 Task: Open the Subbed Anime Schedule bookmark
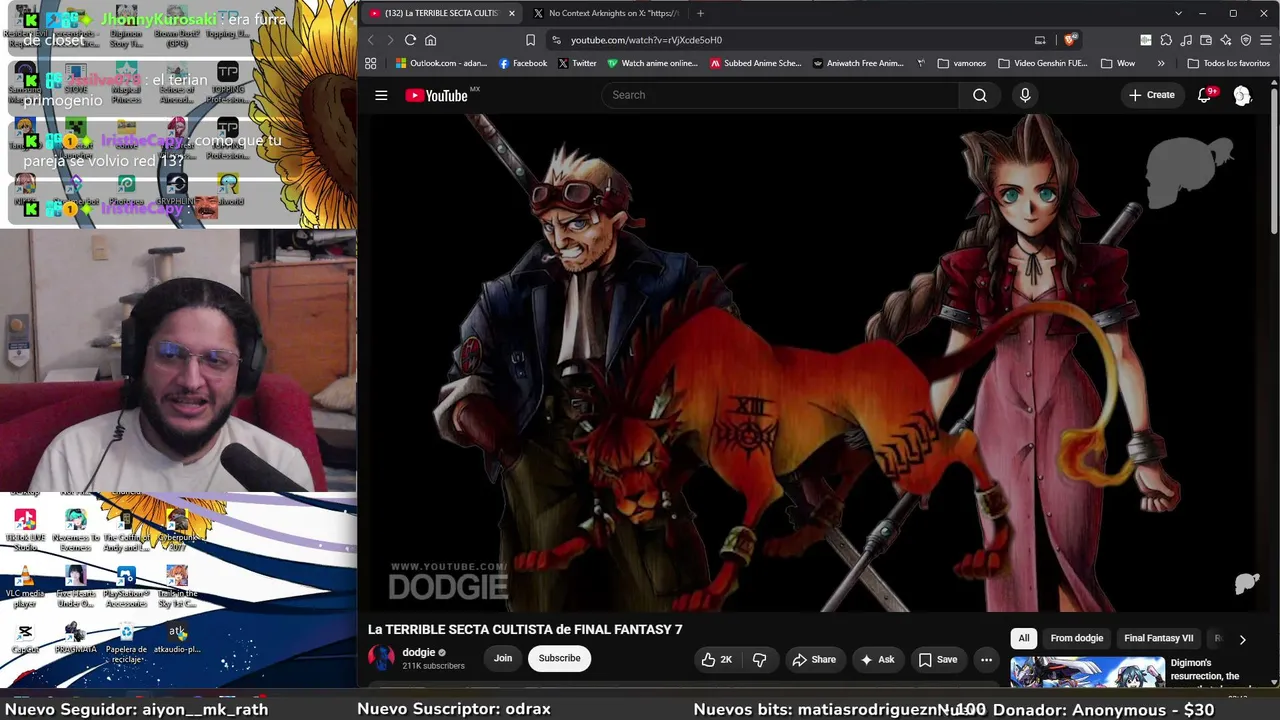click(x=756, y=63)
